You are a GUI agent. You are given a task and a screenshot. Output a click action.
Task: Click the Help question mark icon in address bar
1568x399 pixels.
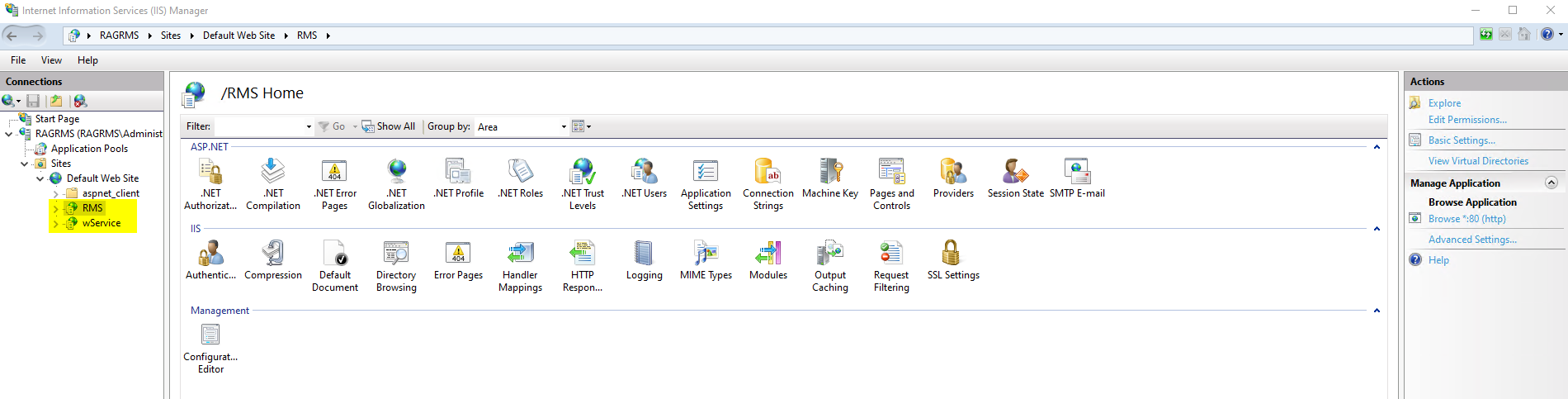[x=1547, y=35]
